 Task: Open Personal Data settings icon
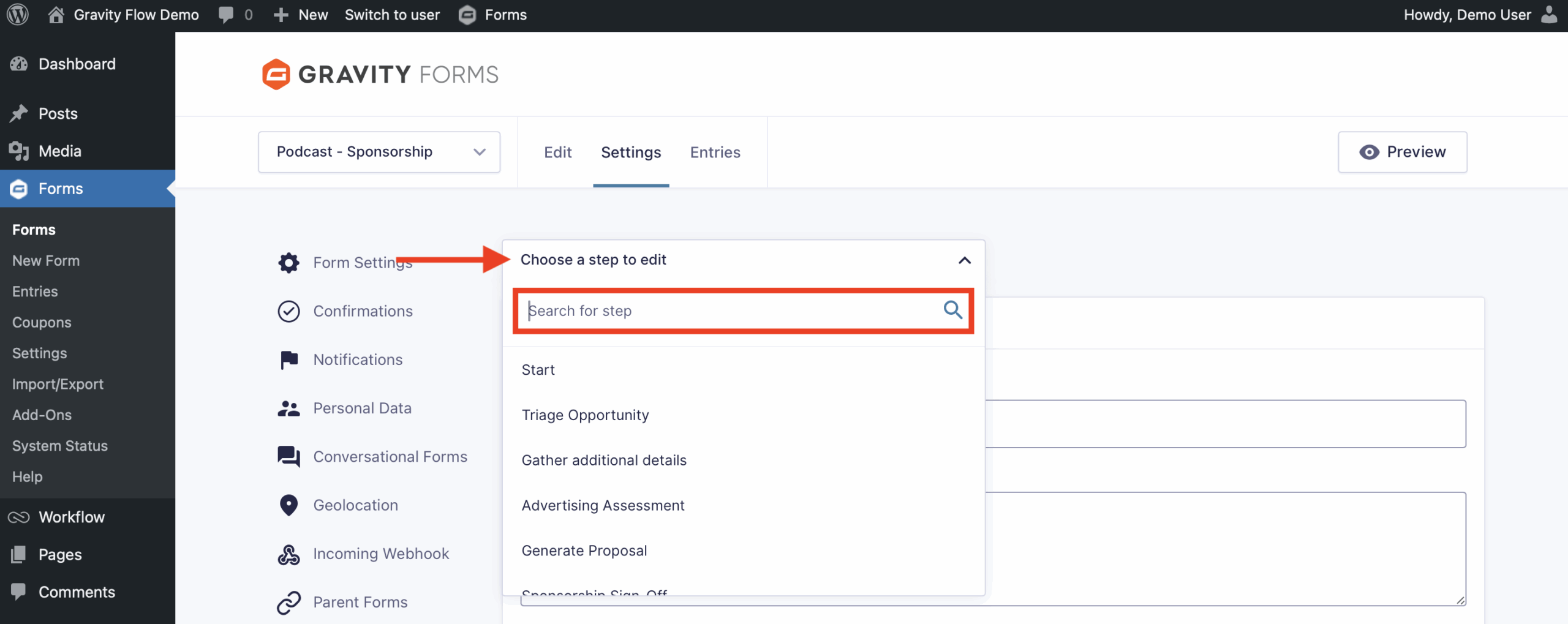(x=288, y=407)
